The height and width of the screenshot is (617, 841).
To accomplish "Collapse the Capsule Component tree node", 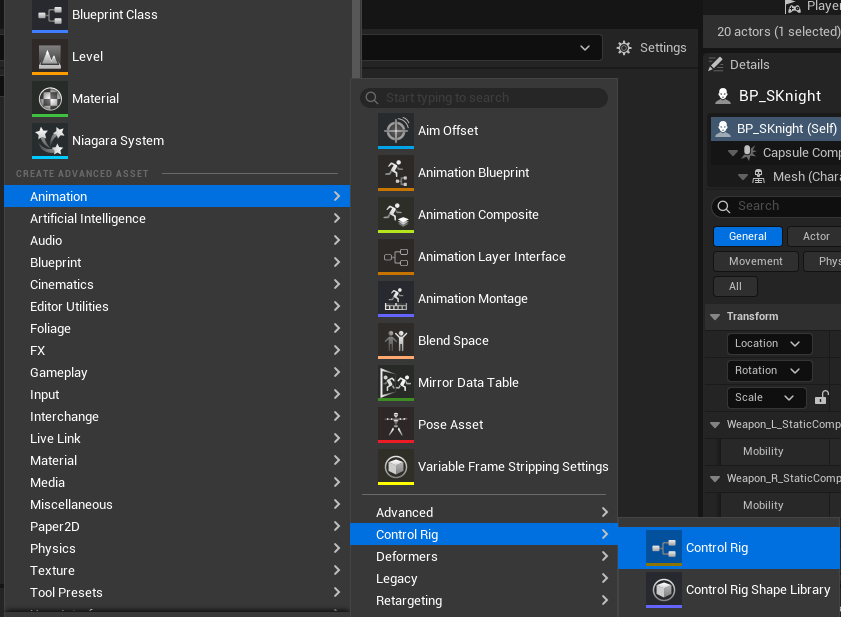I will [733, 153].
